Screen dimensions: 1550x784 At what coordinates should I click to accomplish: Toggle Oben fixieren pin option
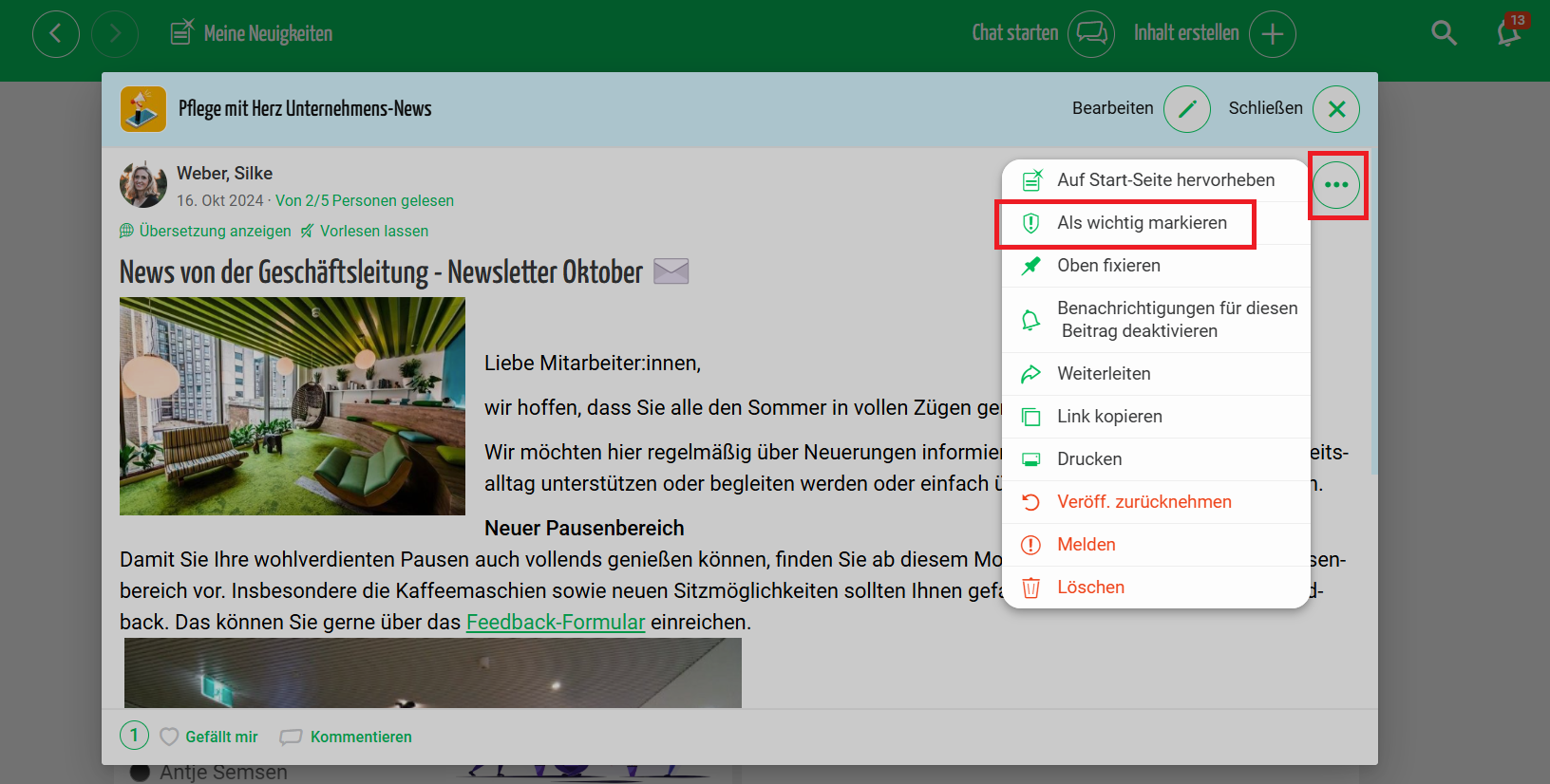click(1108, 266)
